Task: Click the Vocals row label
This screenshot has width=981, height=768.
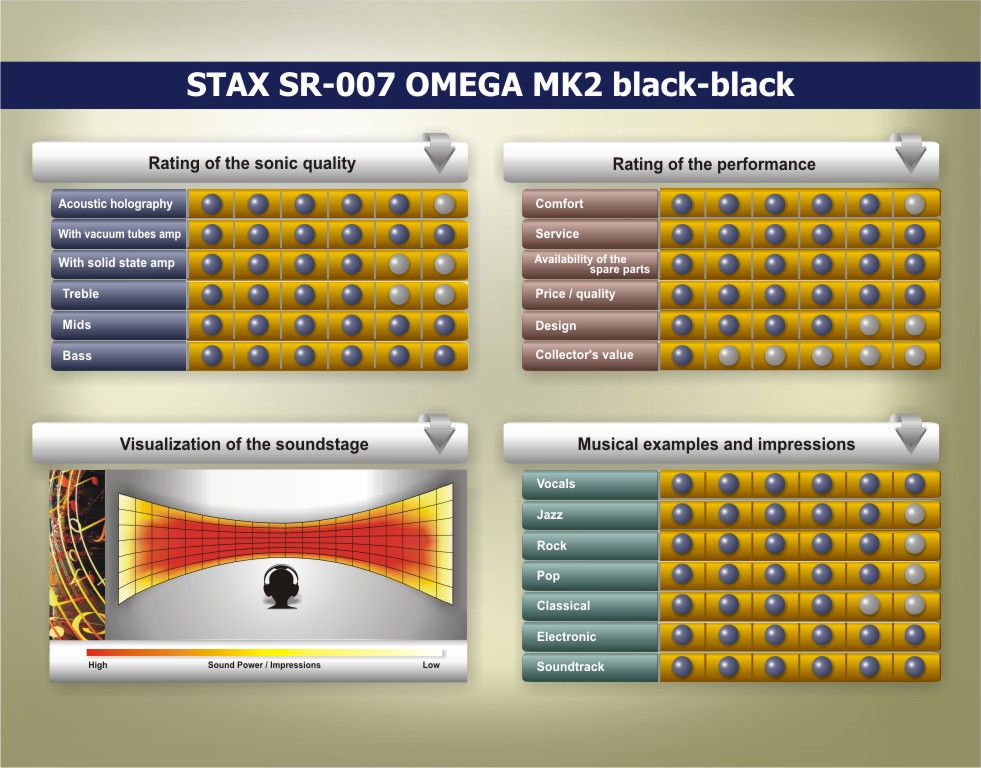Action: 590,484
